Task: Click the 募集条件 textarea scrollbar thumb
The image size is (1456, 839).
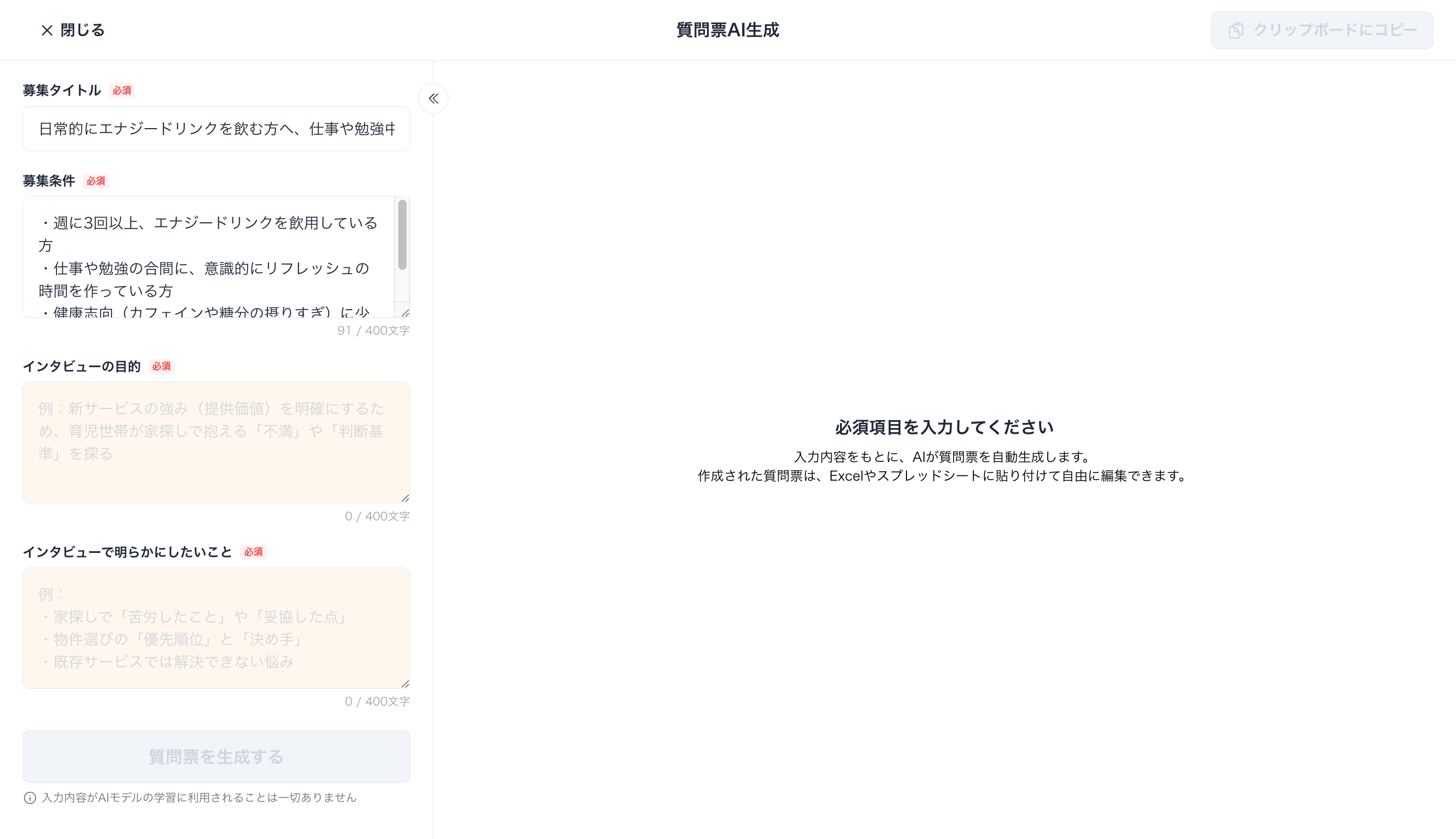Action: pos(402,234)
